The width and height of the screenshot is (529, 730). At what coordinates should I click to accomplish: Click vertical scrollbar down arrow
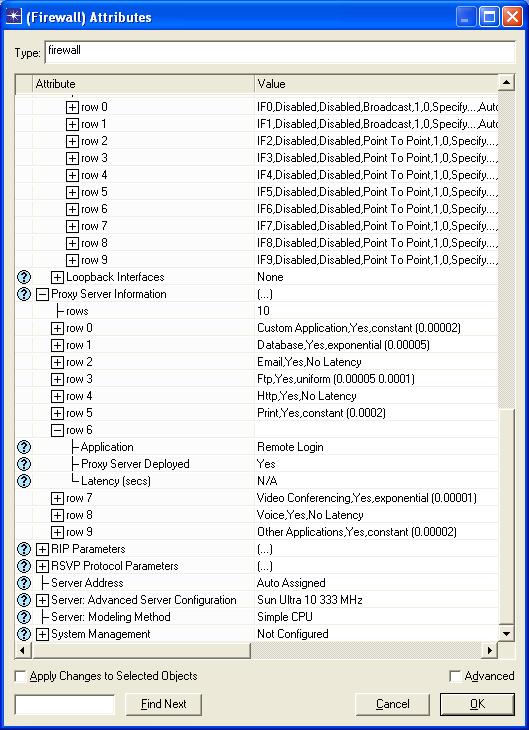coord(506,634)
